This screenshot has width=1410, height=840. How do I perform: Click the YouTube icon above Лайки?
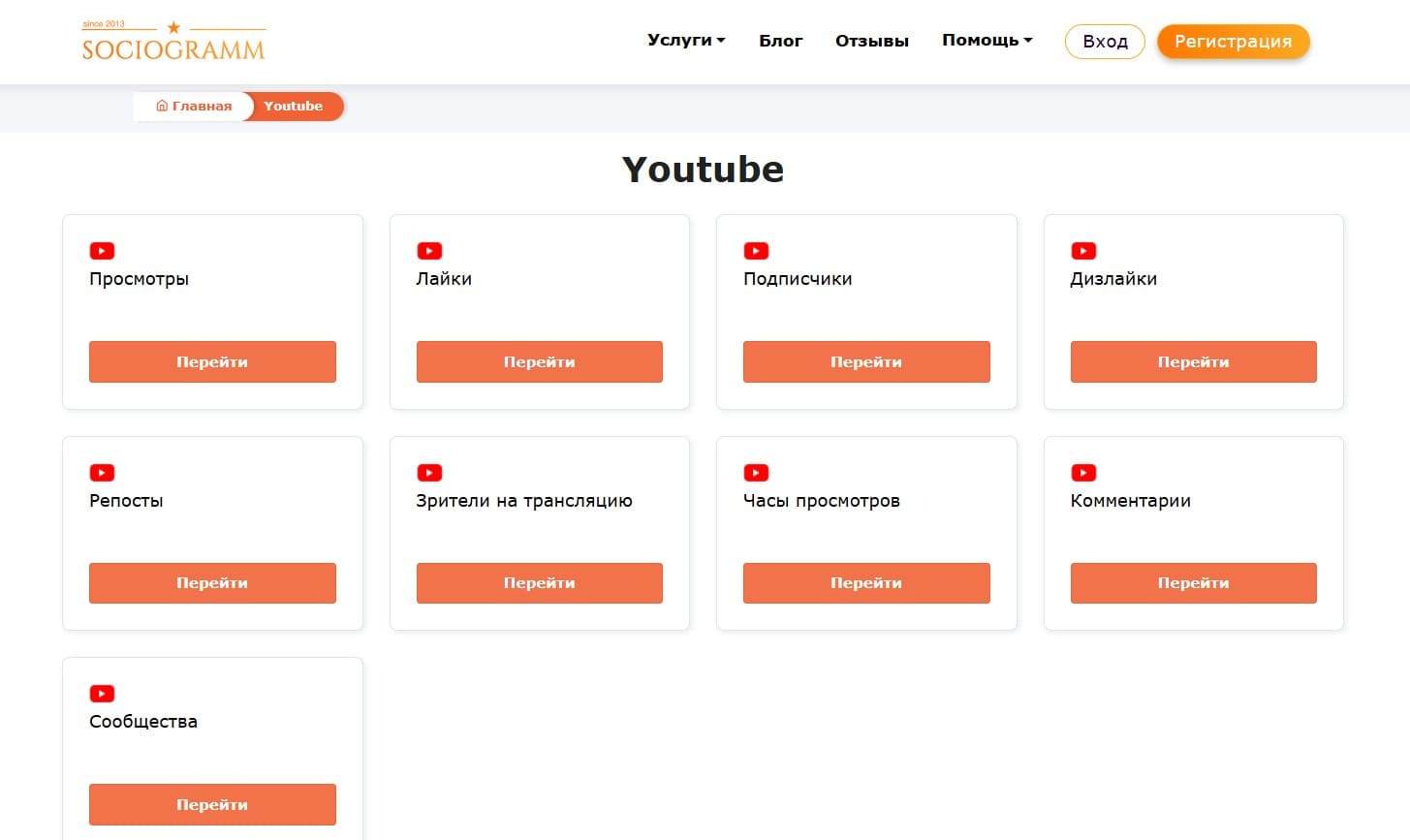tap(429, 251)
